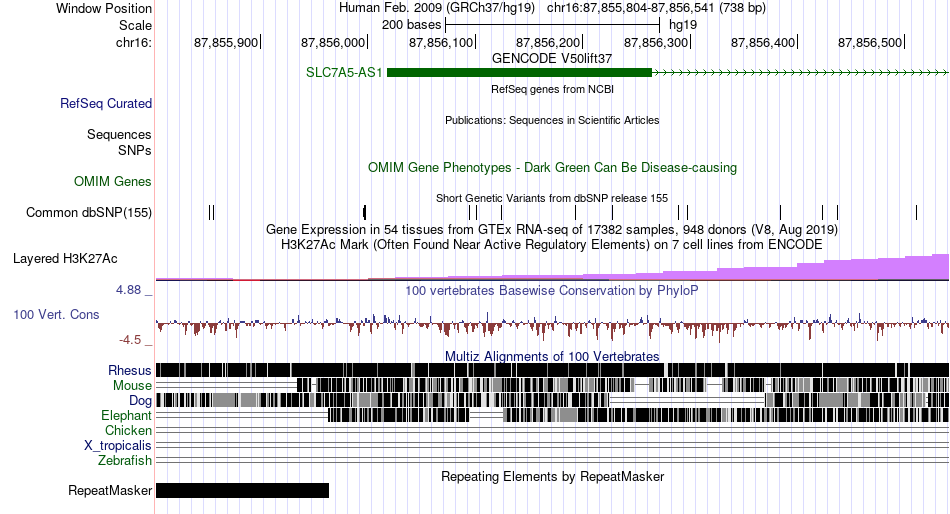Screen dimensions: 950x514
Task: Click the GTEx Gene Expression track title
Action: (x=552, y=230)
